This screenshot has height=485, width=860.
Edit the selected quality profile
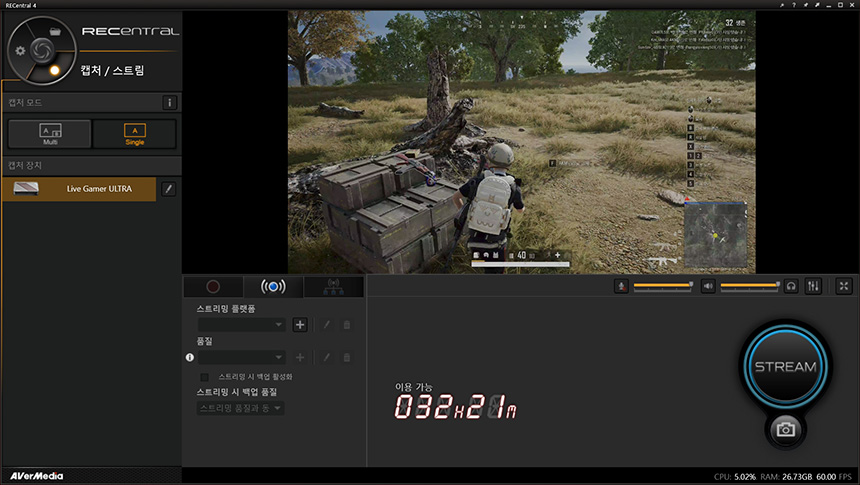326,358
